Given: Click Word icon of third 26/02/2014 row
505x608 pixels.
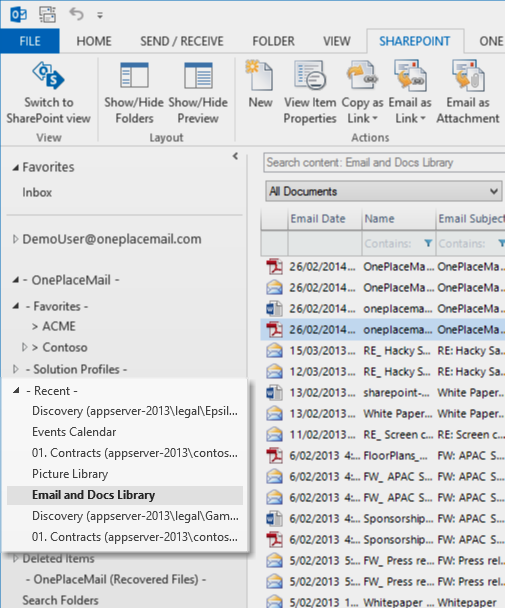Looking at the screenshot, I should (x=274, y=309).
